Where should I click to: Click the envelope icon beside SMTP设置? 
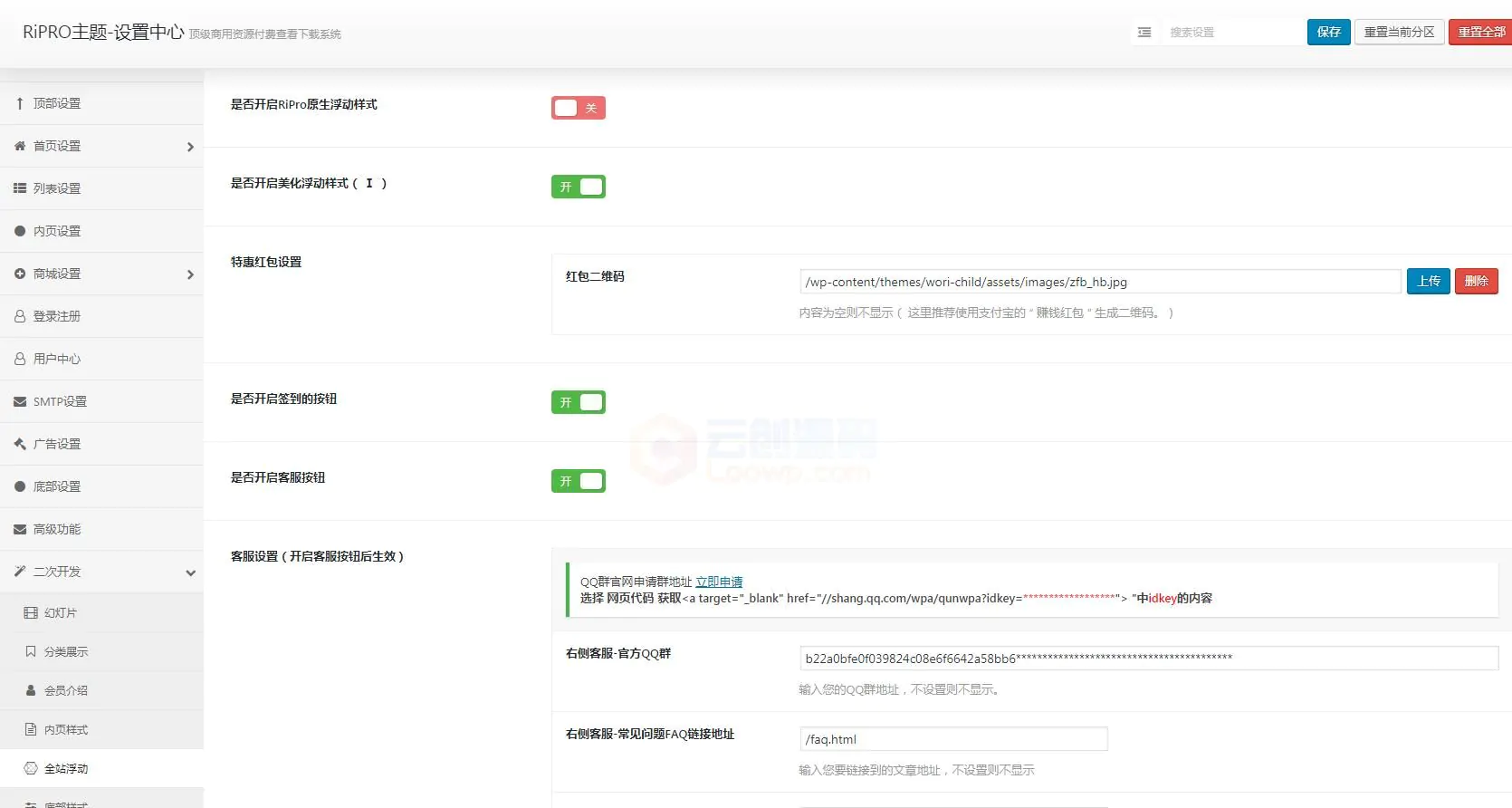pyautogui.click(x=20, y=401)
